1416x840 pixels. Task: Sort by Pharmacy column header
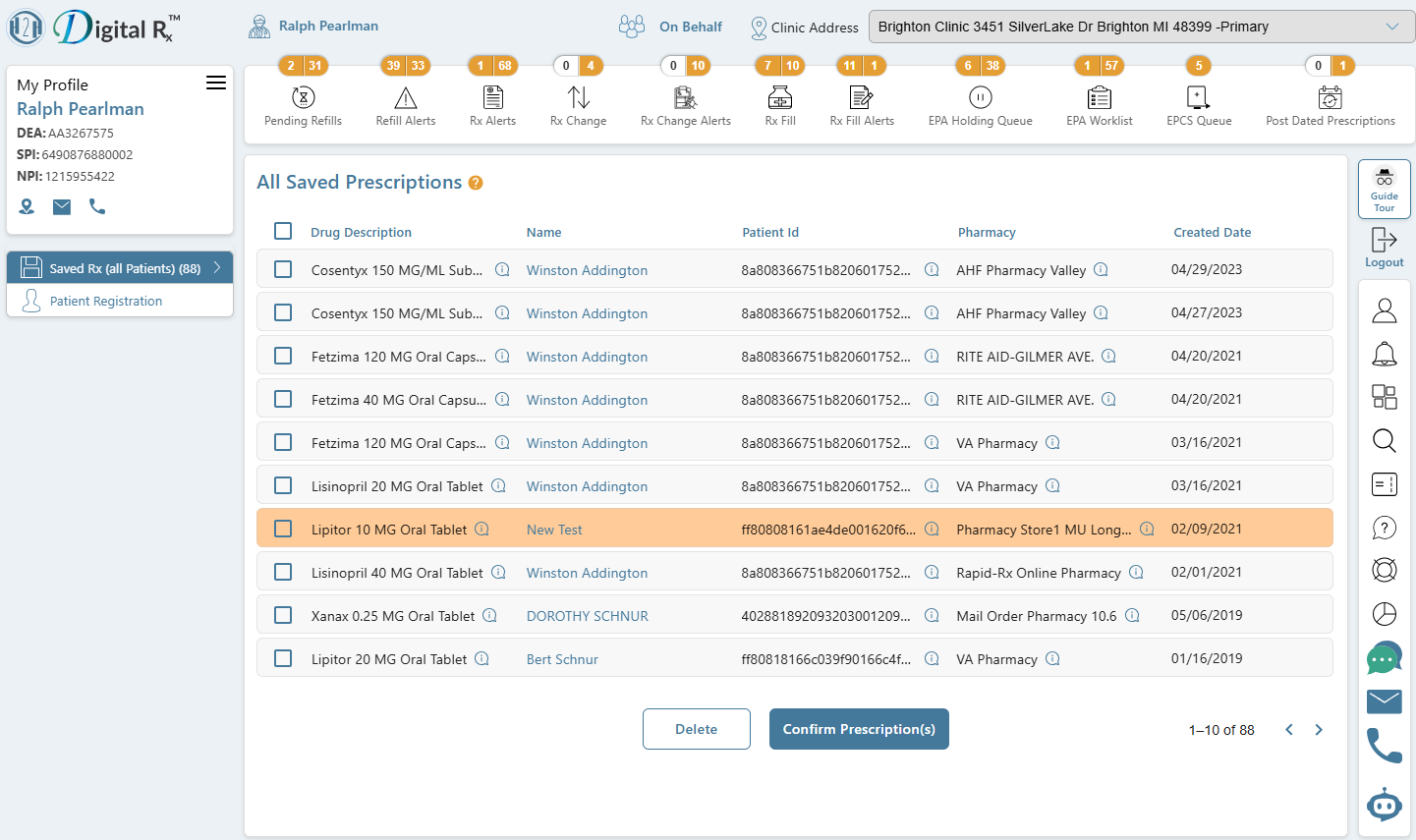pos(987,233)
